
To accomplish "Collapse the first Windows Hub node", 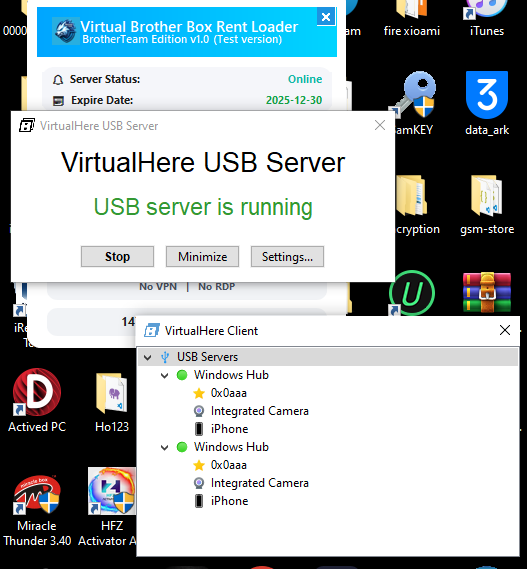I will click(x=164, y=375).
